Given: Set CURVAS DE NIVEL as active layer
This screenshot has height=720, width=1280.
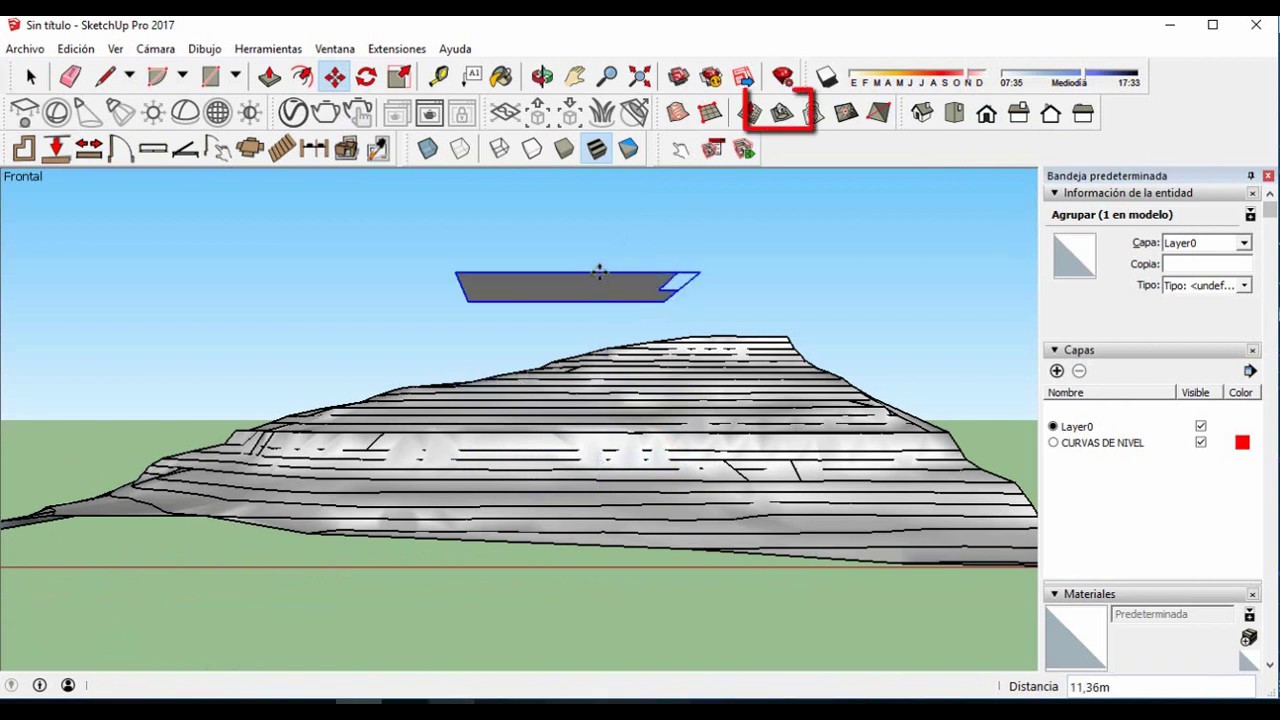Looking at the screenshot, I should click(x=1053, y=442).
